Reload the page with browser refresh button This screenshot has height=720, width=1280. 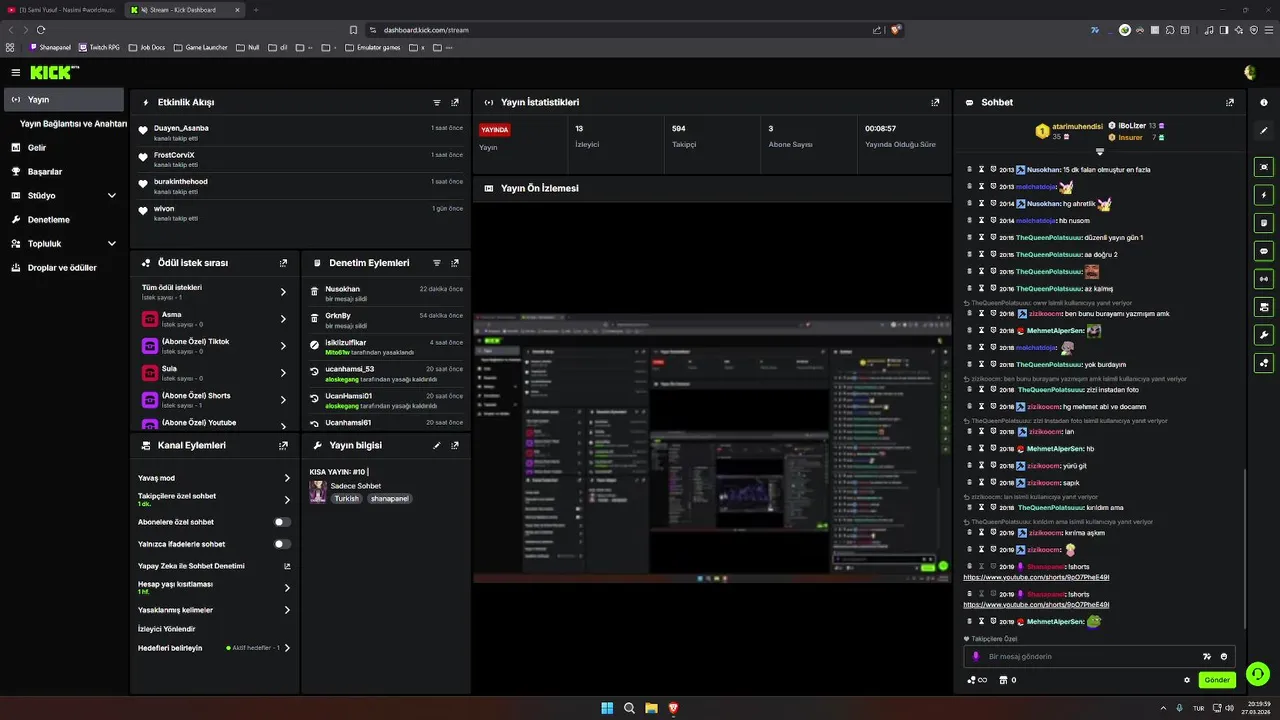pos(41,30)
